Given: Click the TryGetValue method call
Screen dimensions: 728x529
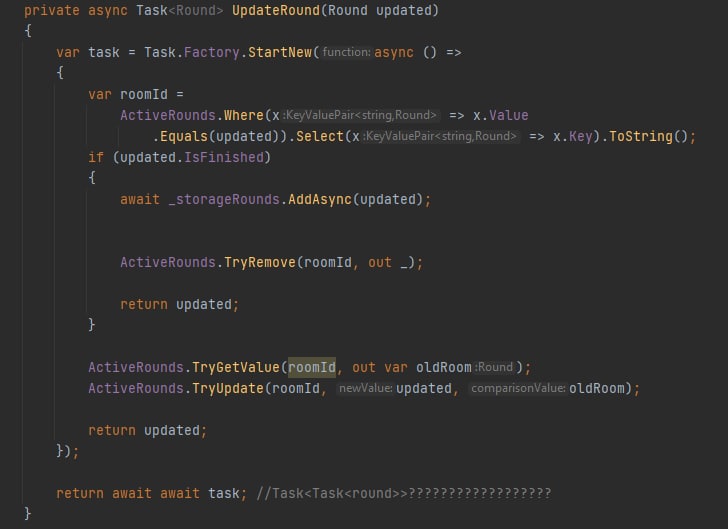Looking at the screenshot, I should pyautogui.click(x=236, y=367).
